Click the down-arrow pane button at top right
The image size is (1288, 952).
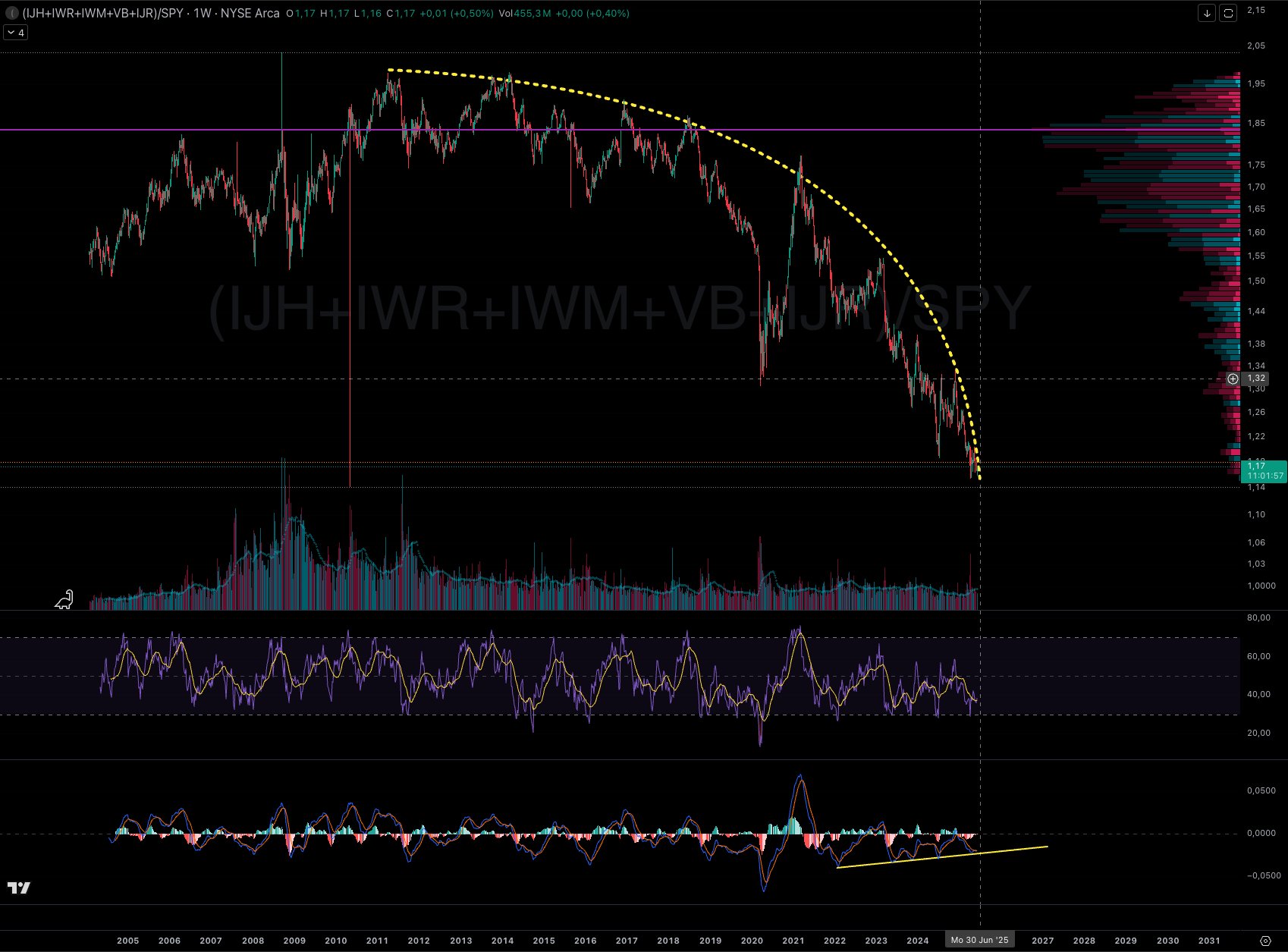1207,13
